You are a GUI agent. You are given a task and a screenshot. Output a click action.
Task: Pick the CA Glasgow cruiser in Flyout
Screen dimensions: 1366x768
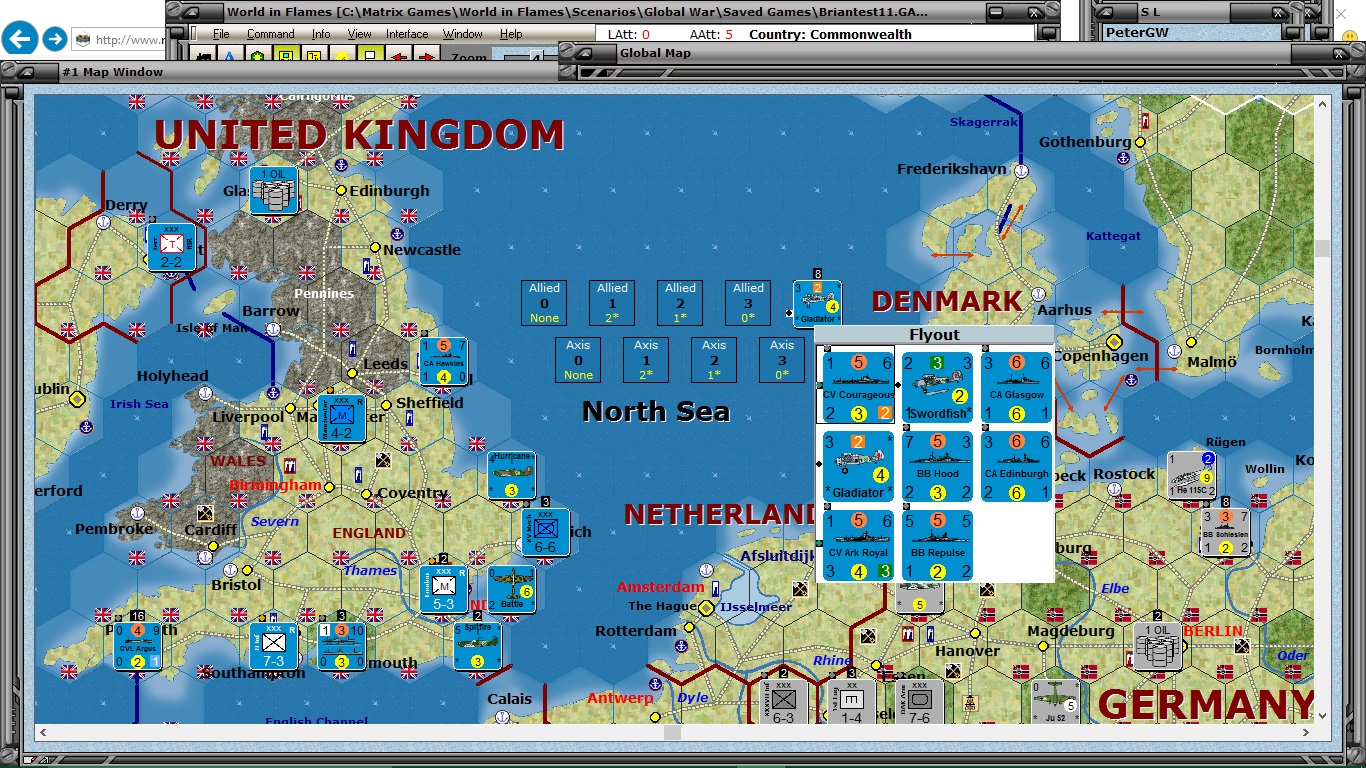coord(1016,387)
